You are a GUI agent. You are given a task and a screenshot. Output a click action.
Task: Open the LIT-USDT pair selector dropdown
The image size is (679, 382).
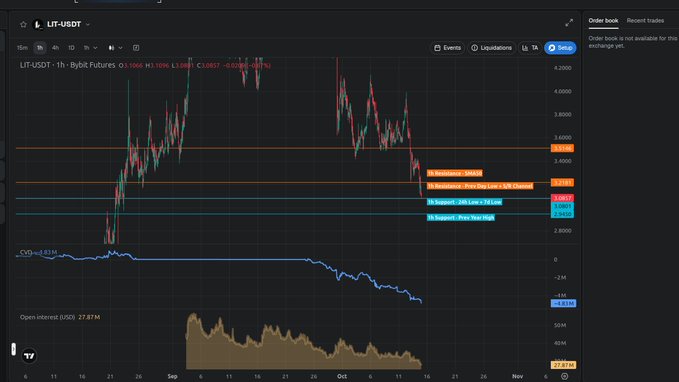pyautogui.click(x=87, y=25)
